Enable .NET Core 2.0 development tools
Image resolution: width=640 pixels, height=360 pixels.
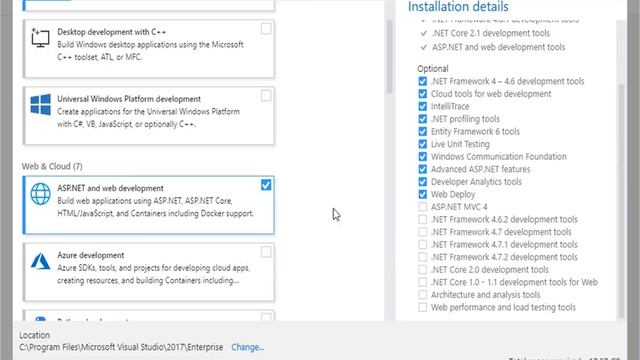point(422,270)
